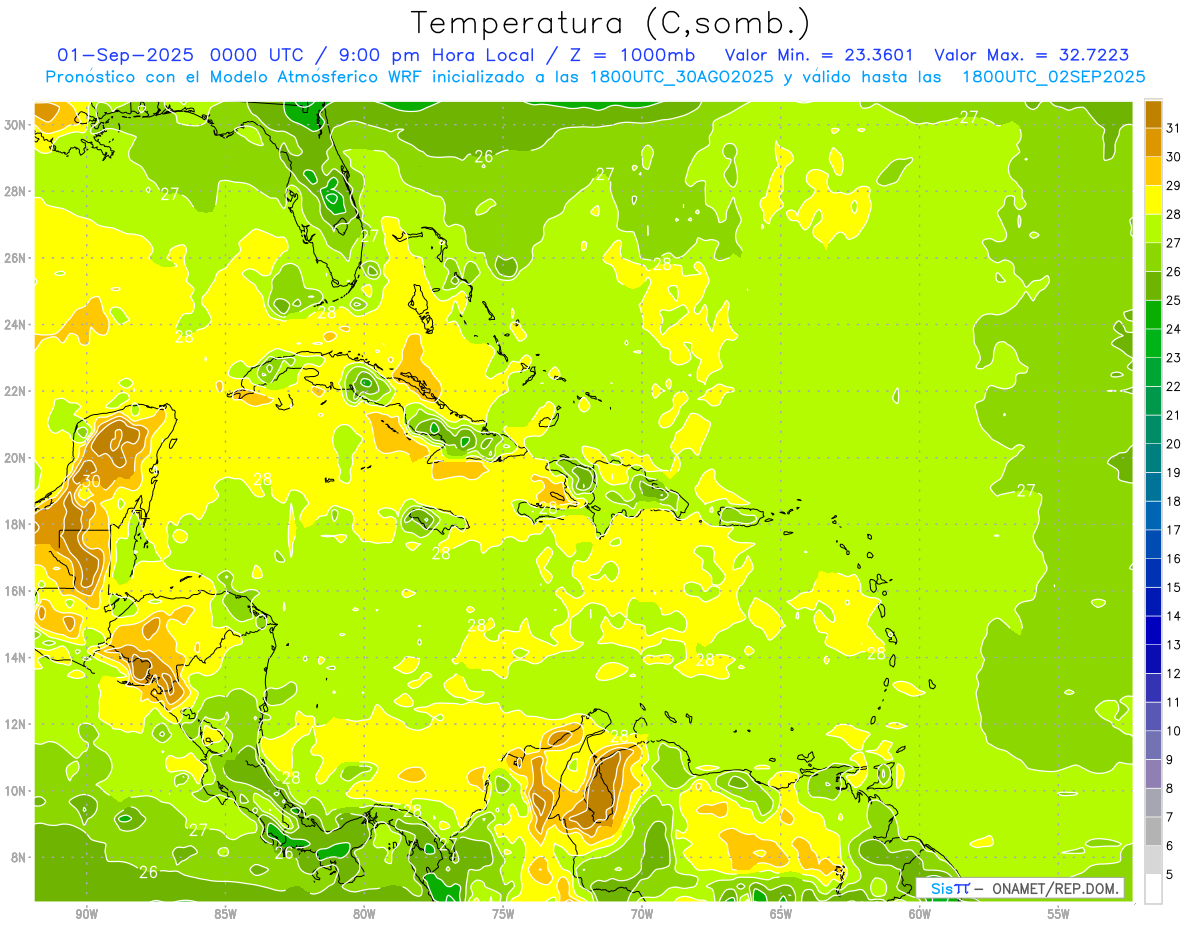
Task: Click the "80W" longitude axis label
Action: point(364,914)
